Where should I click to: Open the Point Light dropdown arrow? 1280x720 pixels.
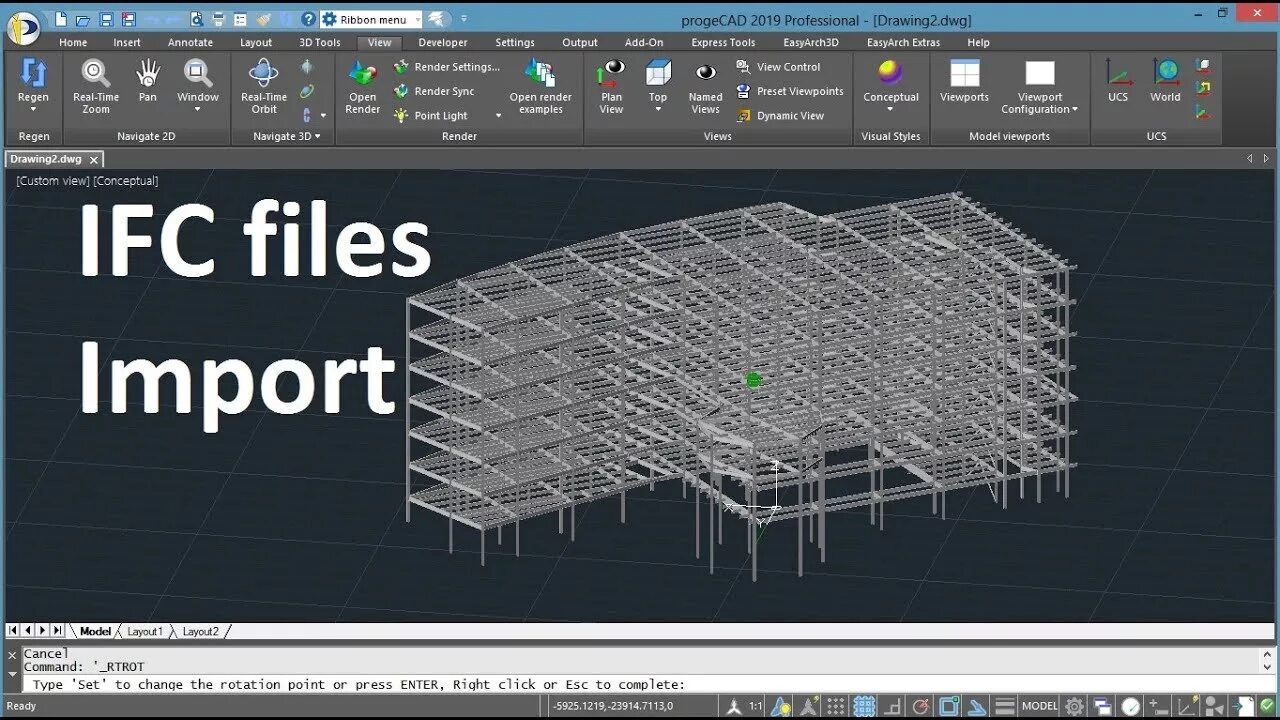pos(498,116)
